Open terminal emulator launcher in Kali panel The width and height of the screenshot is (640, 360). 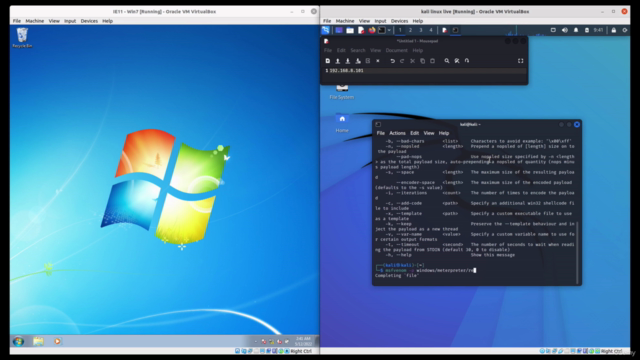(x=382, y=30)
